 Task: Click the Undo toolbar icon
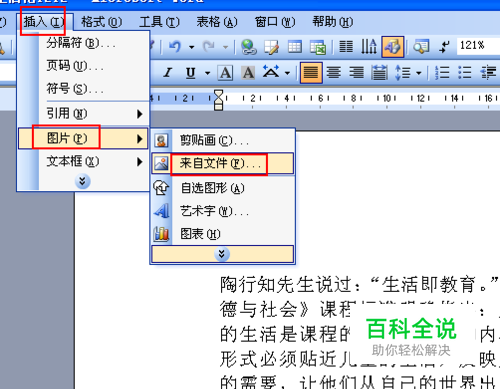tap(175, 47)
